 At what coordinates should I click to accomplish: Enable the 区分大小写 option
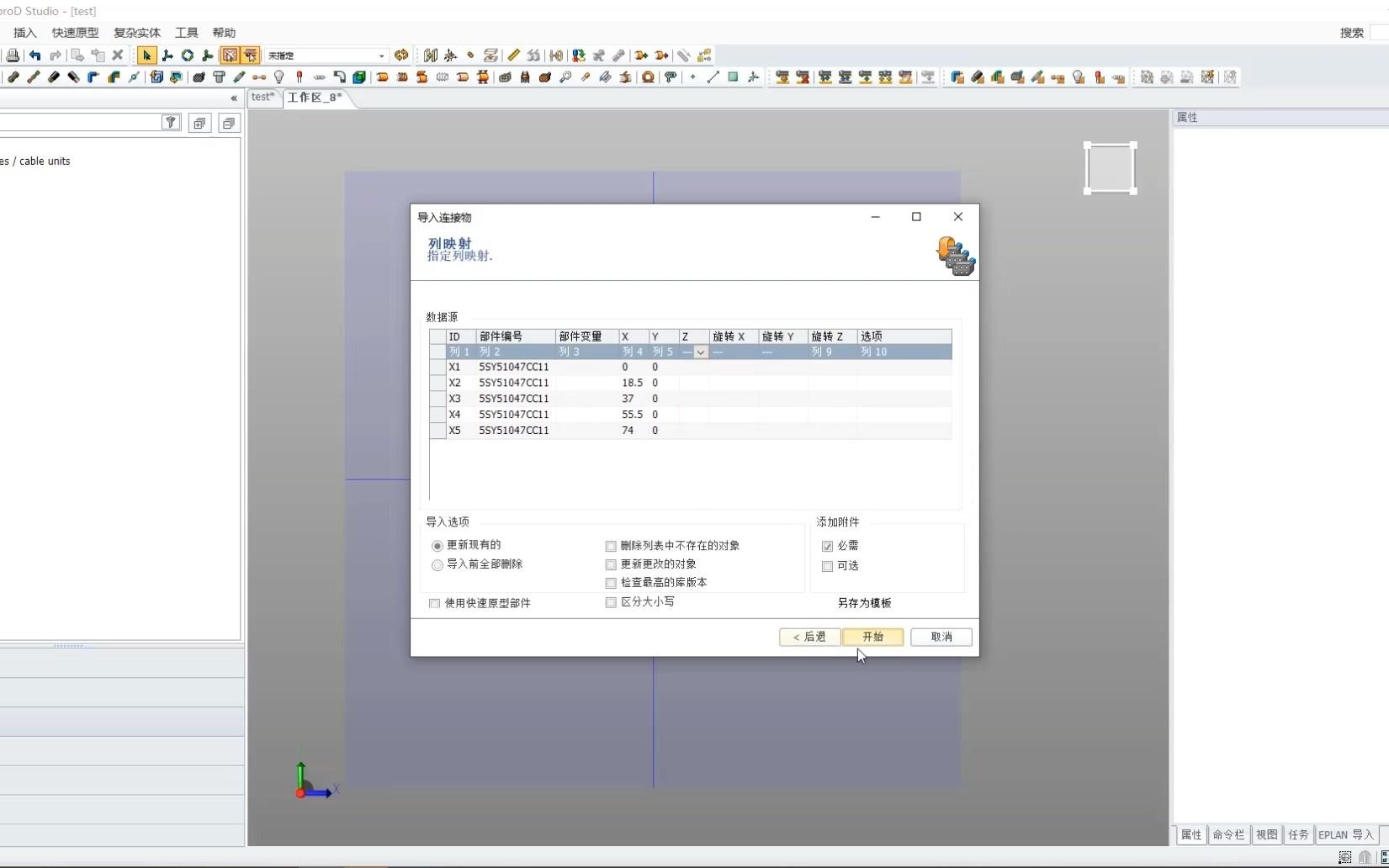[x=611, y=603]
